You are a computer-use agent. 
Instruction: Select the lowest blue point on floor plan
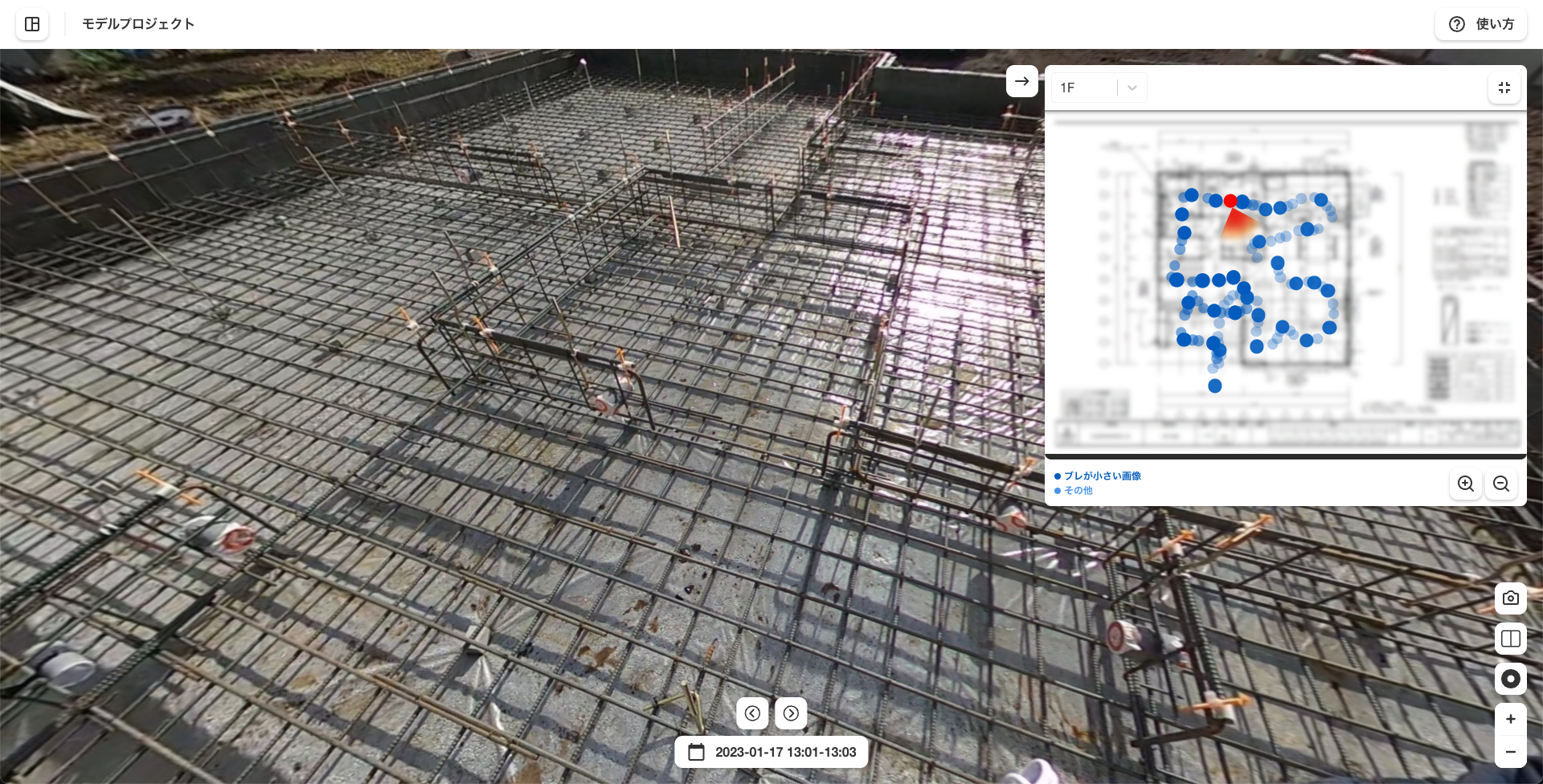(1215, 386)
